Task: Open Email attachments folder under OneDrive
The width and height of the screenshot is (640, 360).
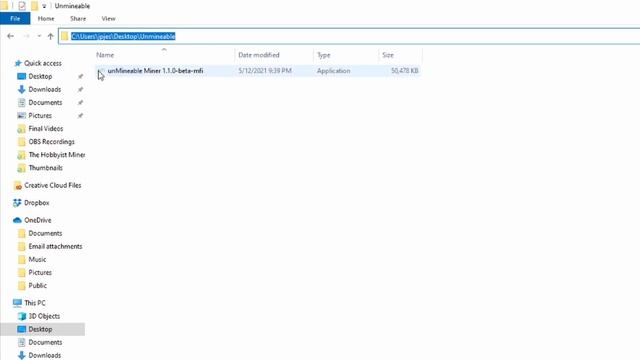Action: tap(55, 246)
